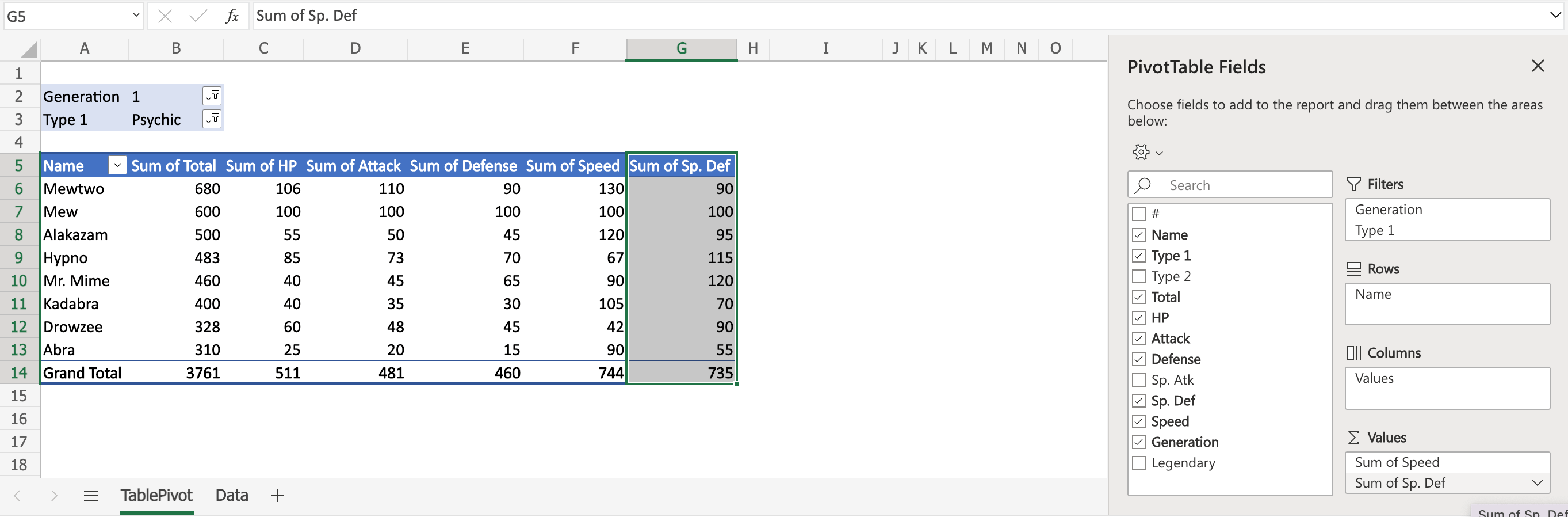Uncheck the Defense field checkbox
The height and width of the screenshot is (517, 1568).
tap(1138, 359)
